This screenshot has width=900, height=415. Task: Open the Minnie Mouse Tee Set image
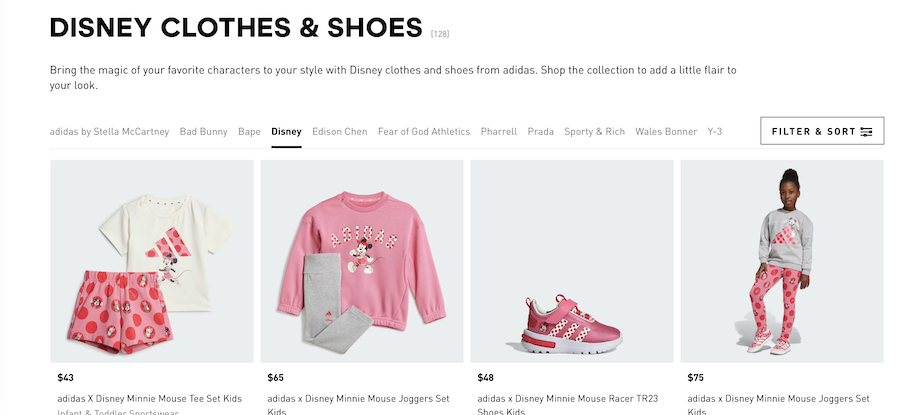coord(151,260)
